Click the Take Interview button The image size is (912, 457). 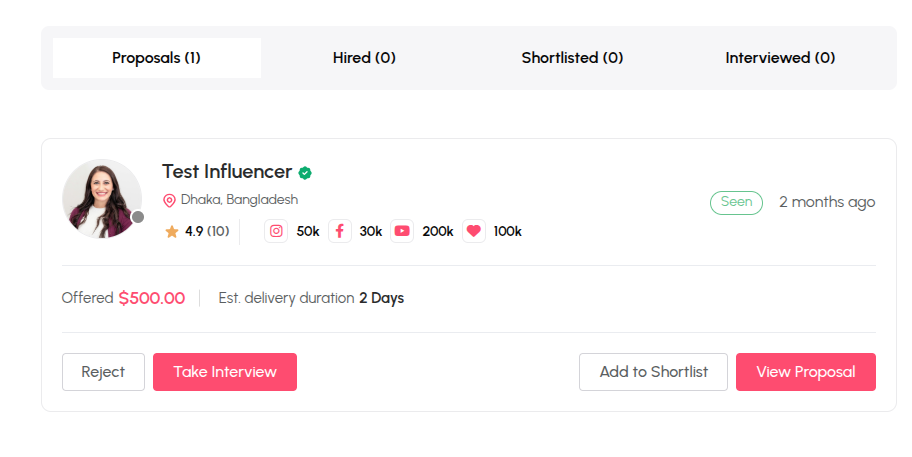point(225,372)
